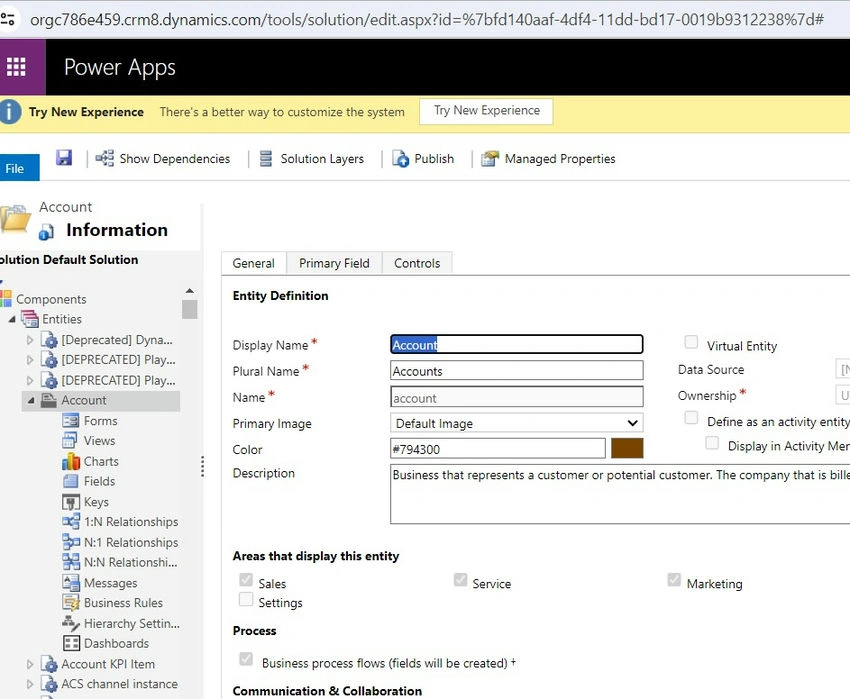This screenshot has width=850, height=699.
Task: Click into the Plural Name field
Action: pyautogui.click(x=517, y=370)
